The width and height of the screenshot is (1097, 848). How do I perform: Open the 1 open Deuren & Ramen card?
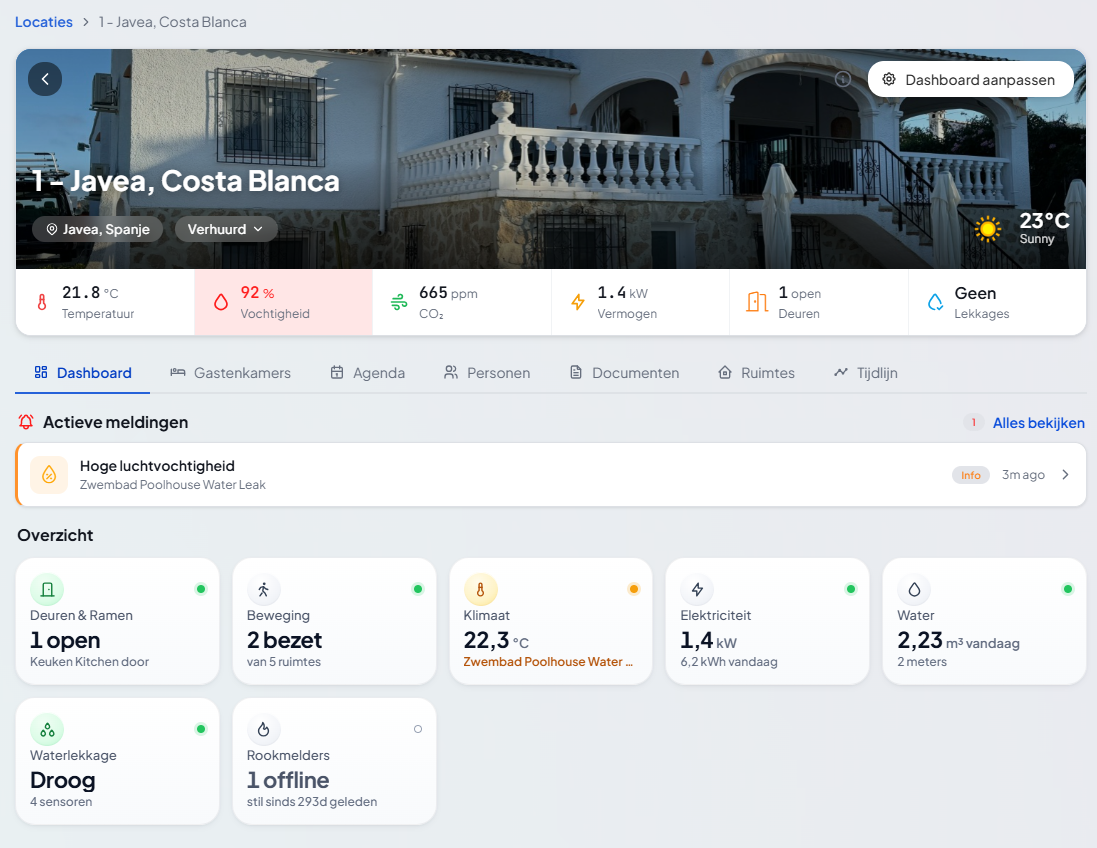click(118, 621)
